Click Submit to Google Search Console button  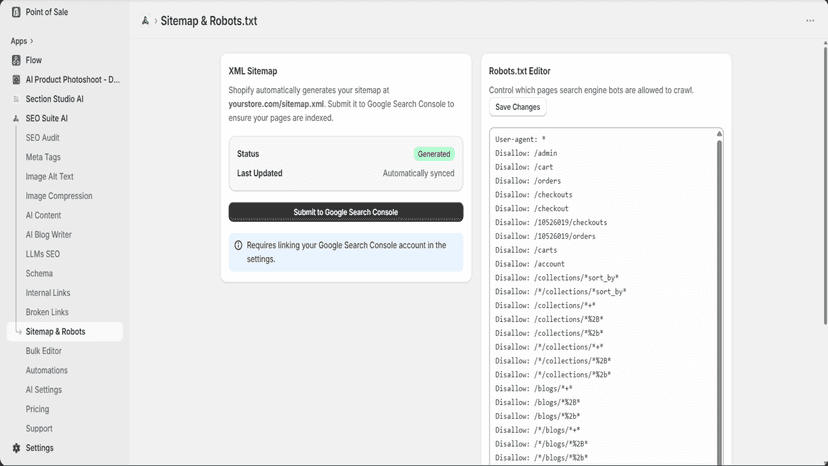(x=346, y=212)
